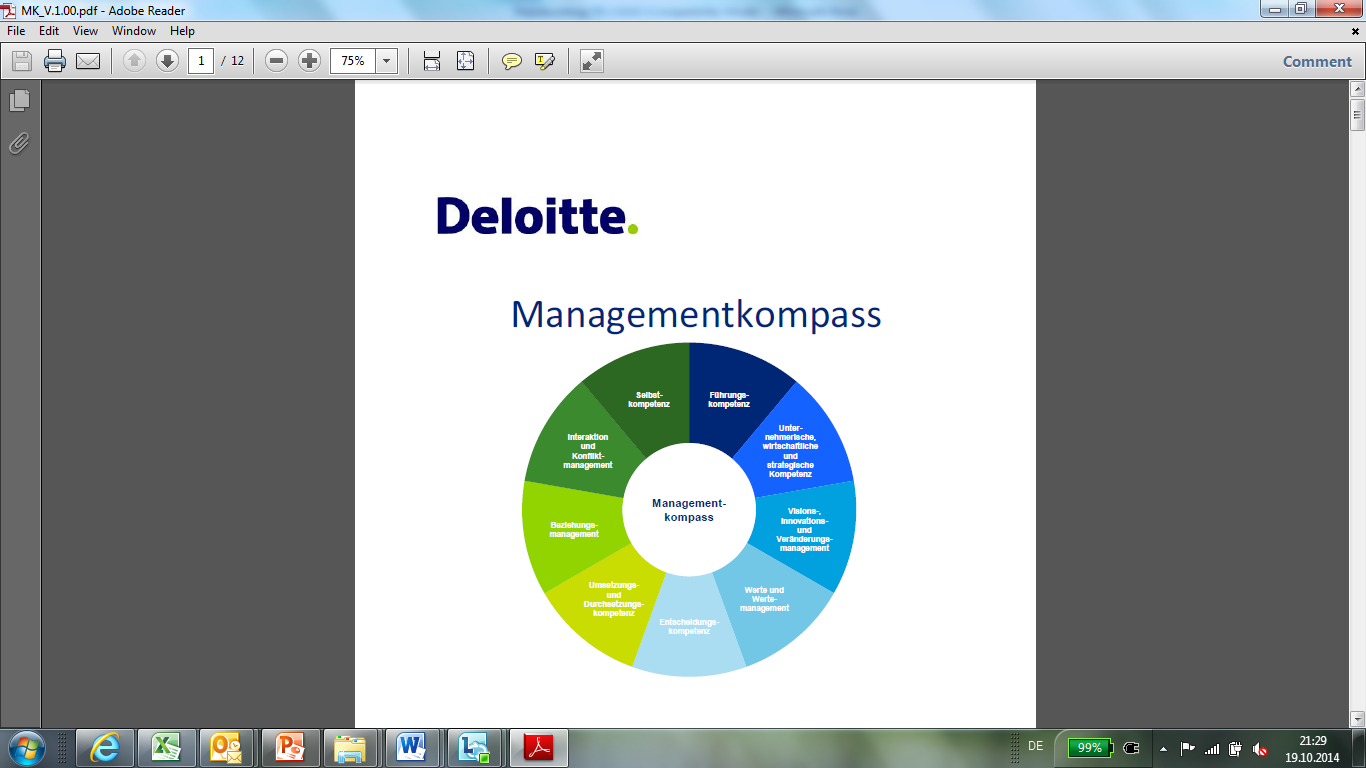The height and width of the screenshot is (768, 1366).
Task: Open zoom percentage dropdown arrow
Action: (387, 61)
